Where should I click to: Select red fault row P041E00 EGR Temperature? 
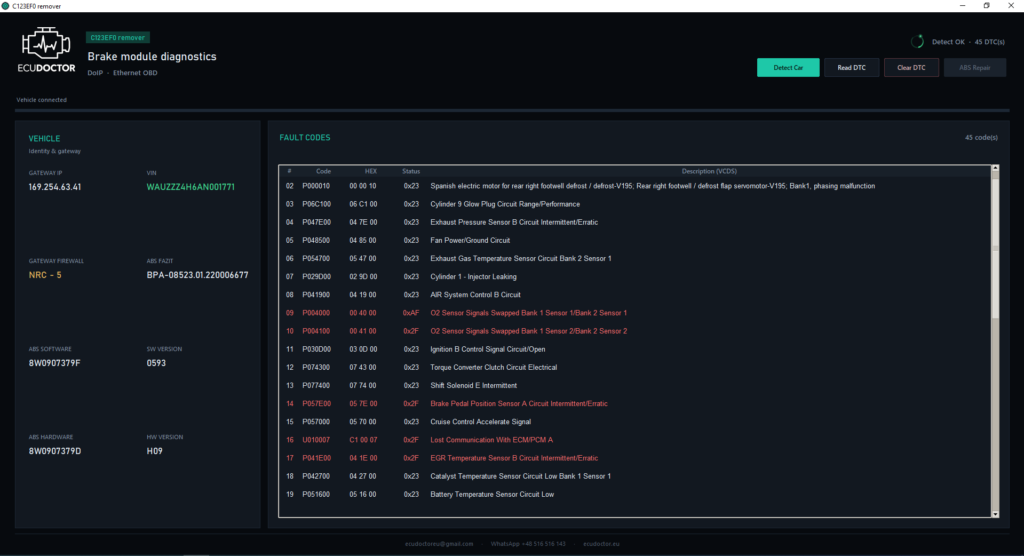(635, 458)
